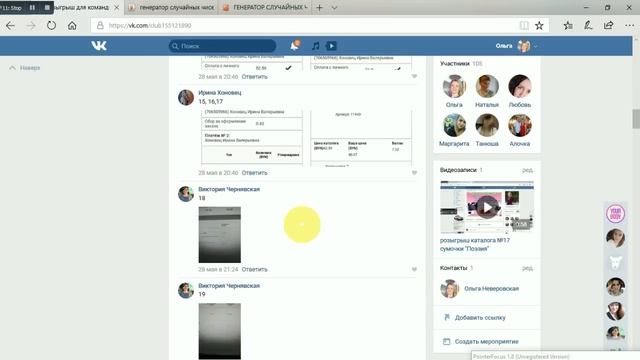640x360 pixels.
Task: Click Ответить on the topmost comment
Action: click(x=254, y=76)
